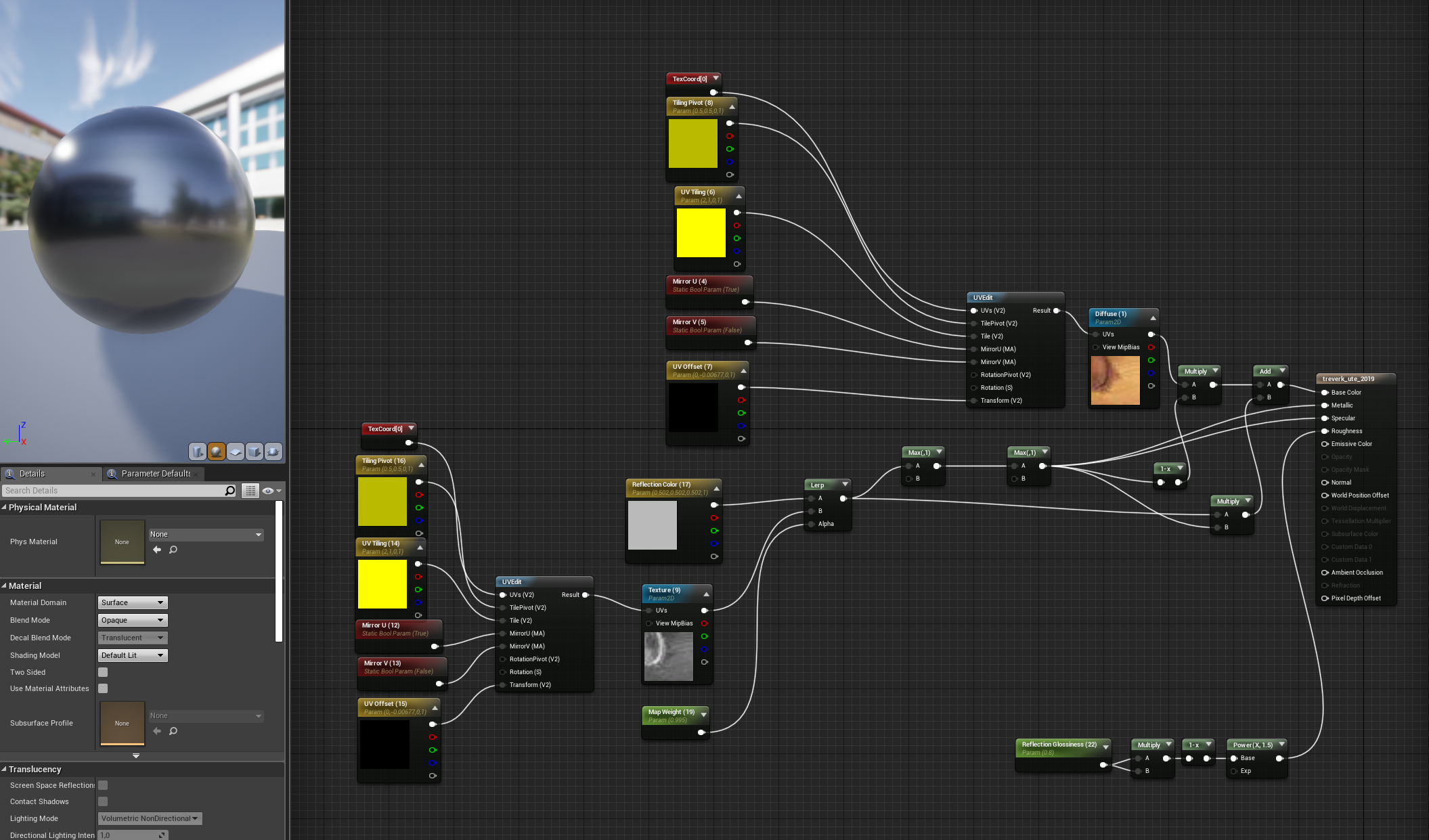This screenshot has width=1429, height=840.
Task: Switch preview mesh to cylinder primitive
Action: [197, 451]
